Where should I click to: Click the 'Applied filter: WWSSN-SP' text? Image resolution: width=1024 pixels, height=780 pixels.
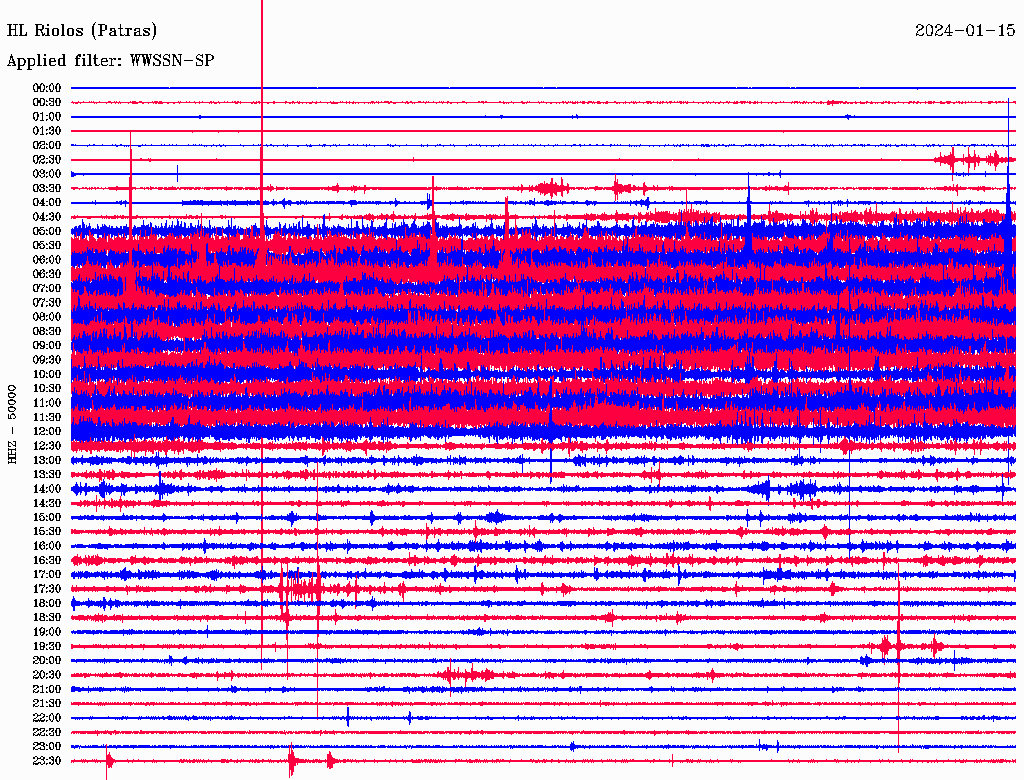click(x=110, y=61)
